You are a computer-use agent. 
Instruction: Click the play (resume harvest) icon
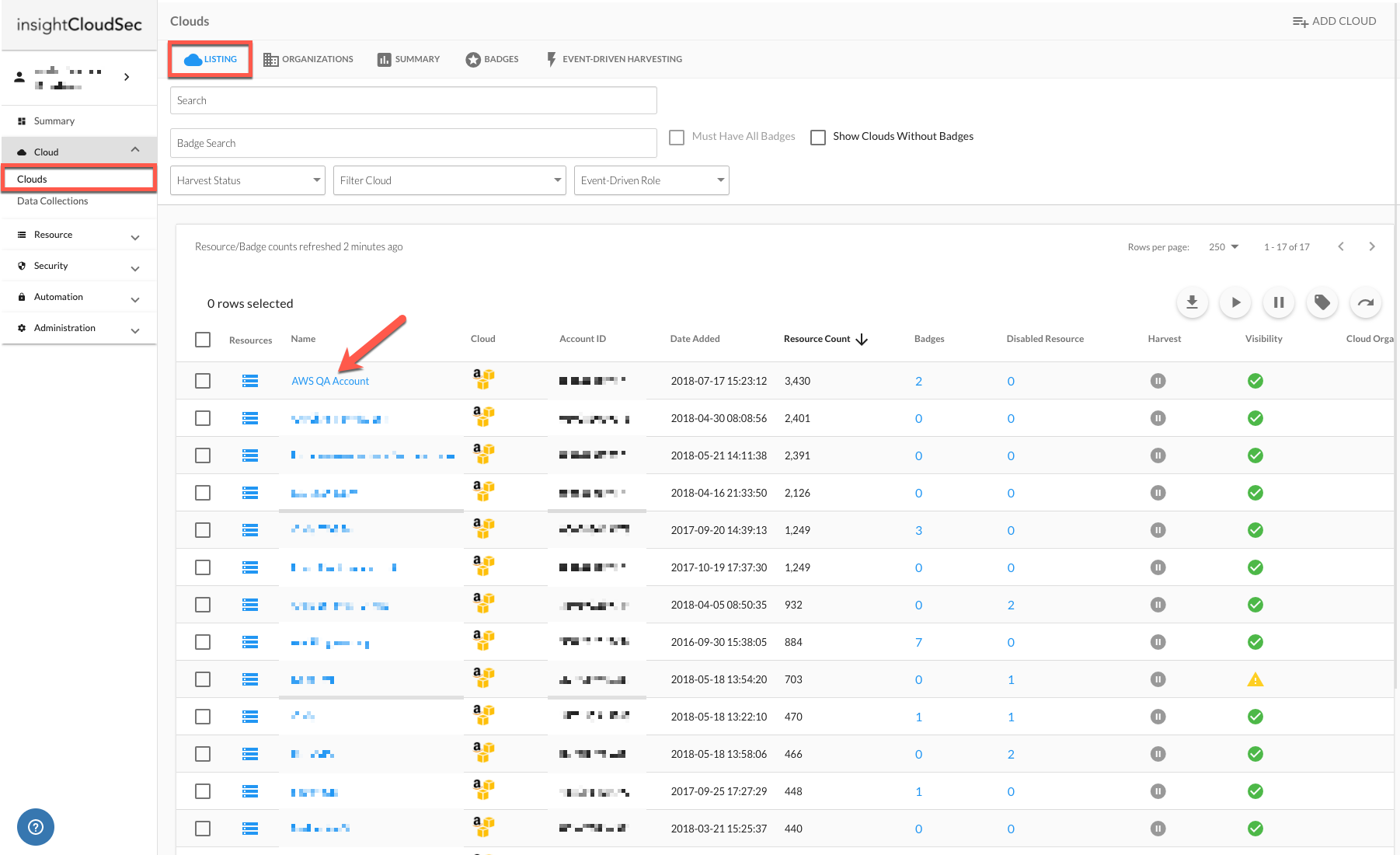click(x=1235, y=302)
